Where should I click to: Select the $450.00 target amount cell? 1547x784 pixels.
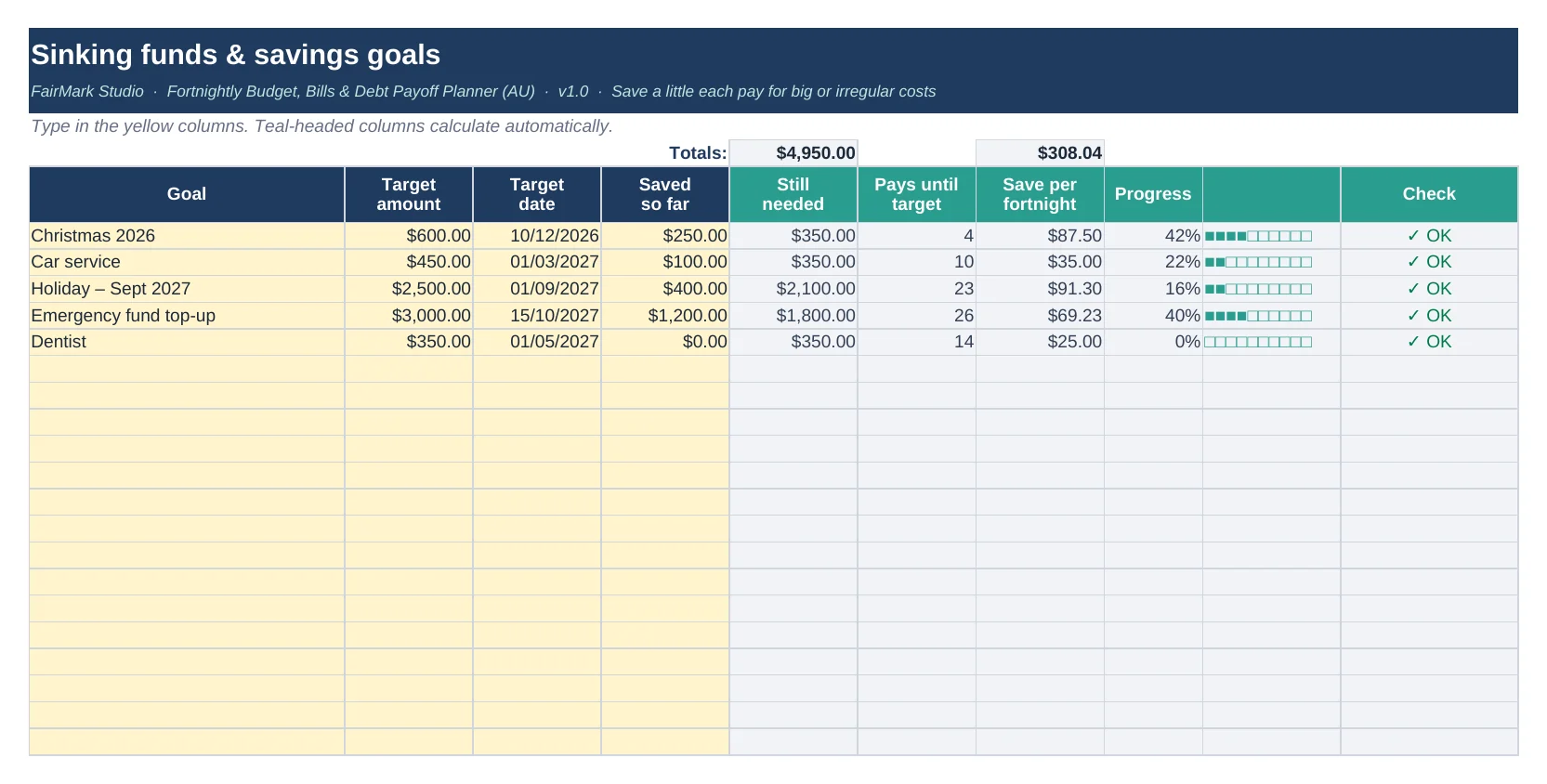point(409,262)
